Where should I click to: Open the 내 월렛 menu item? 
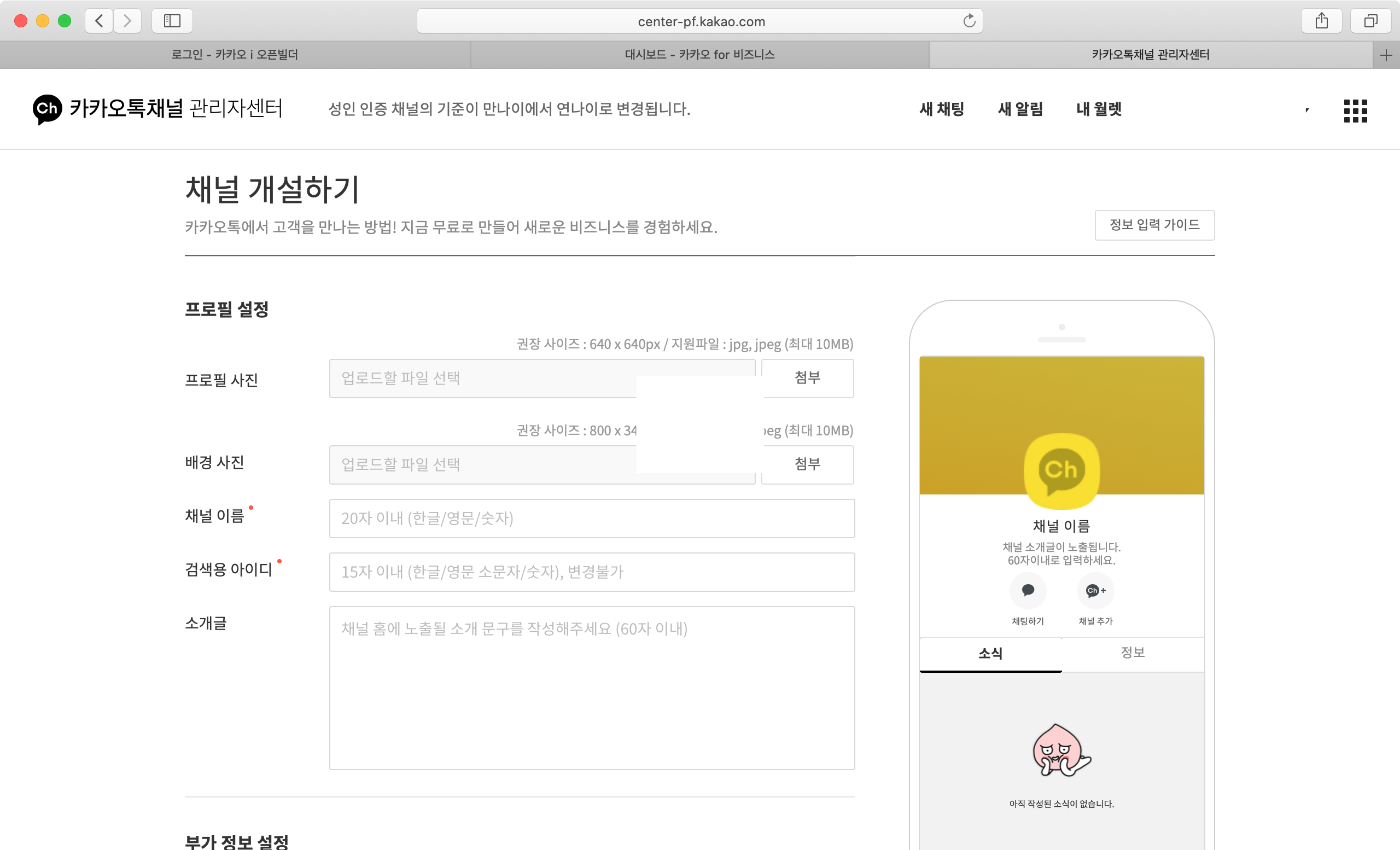pos(1098,109)
